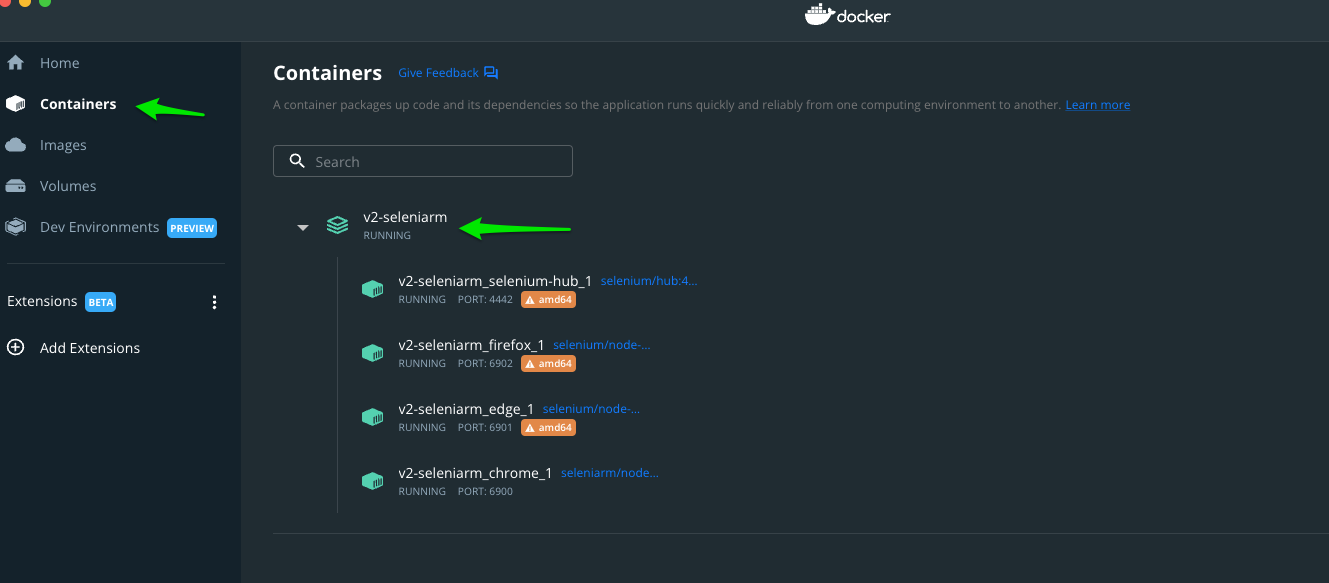Click the Images cloud icon in sidebar
Screen dimensions: 1329x583
(x=15, y=145)
